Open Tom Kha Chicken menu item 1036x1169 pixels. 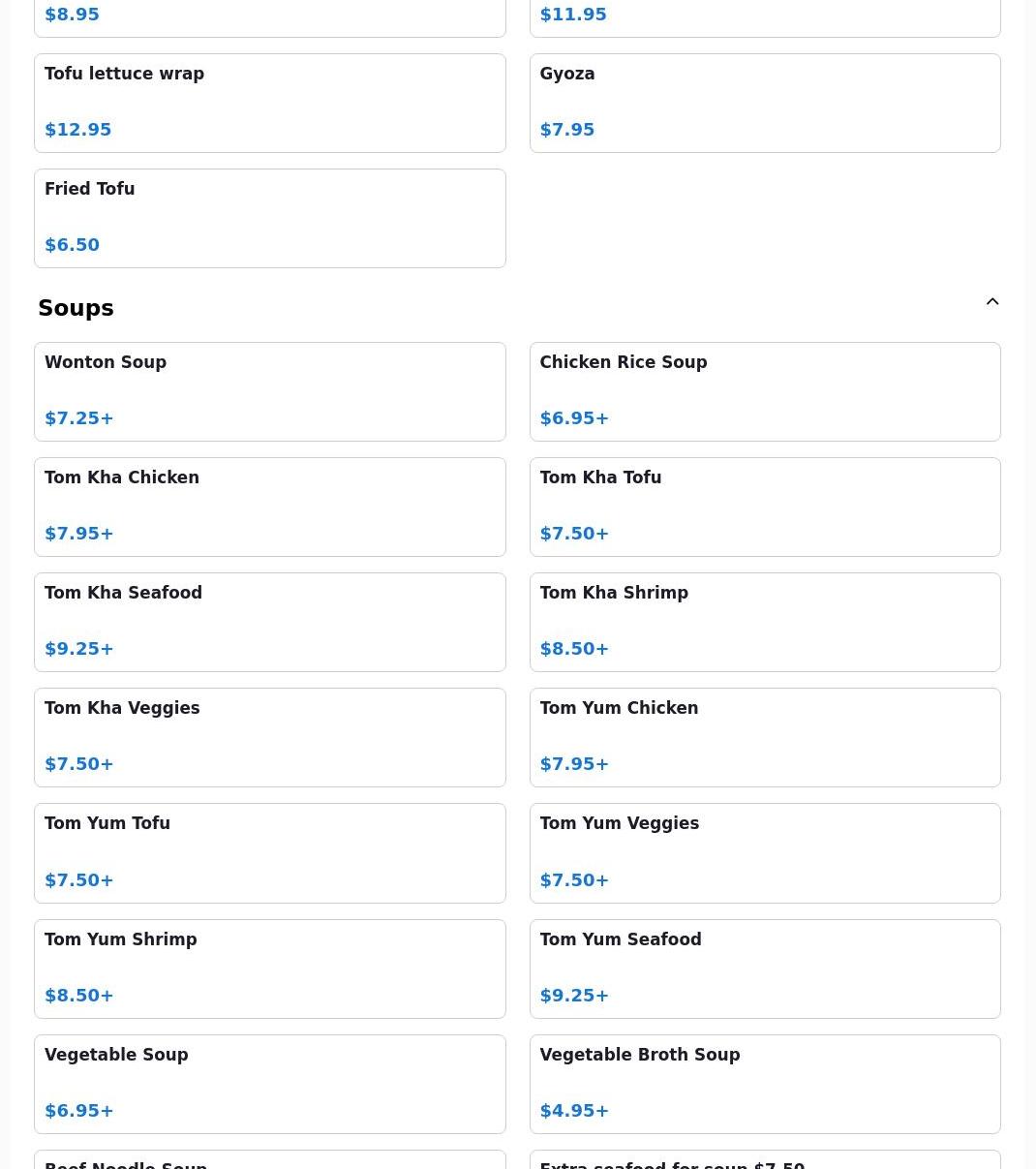[269, 507]
